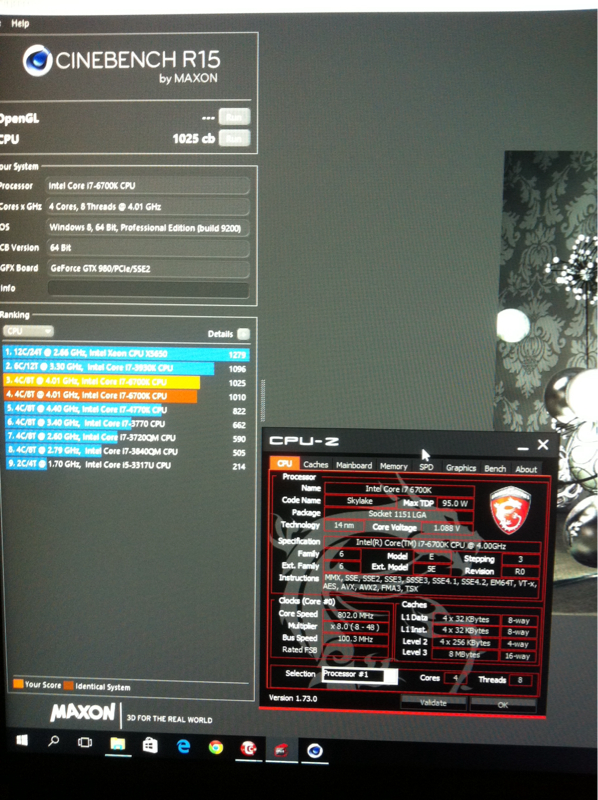Open the Help menu in Cinebench
Image resolution: width=598 pixels, height=800 pixels.
click(x=20, y=23)
